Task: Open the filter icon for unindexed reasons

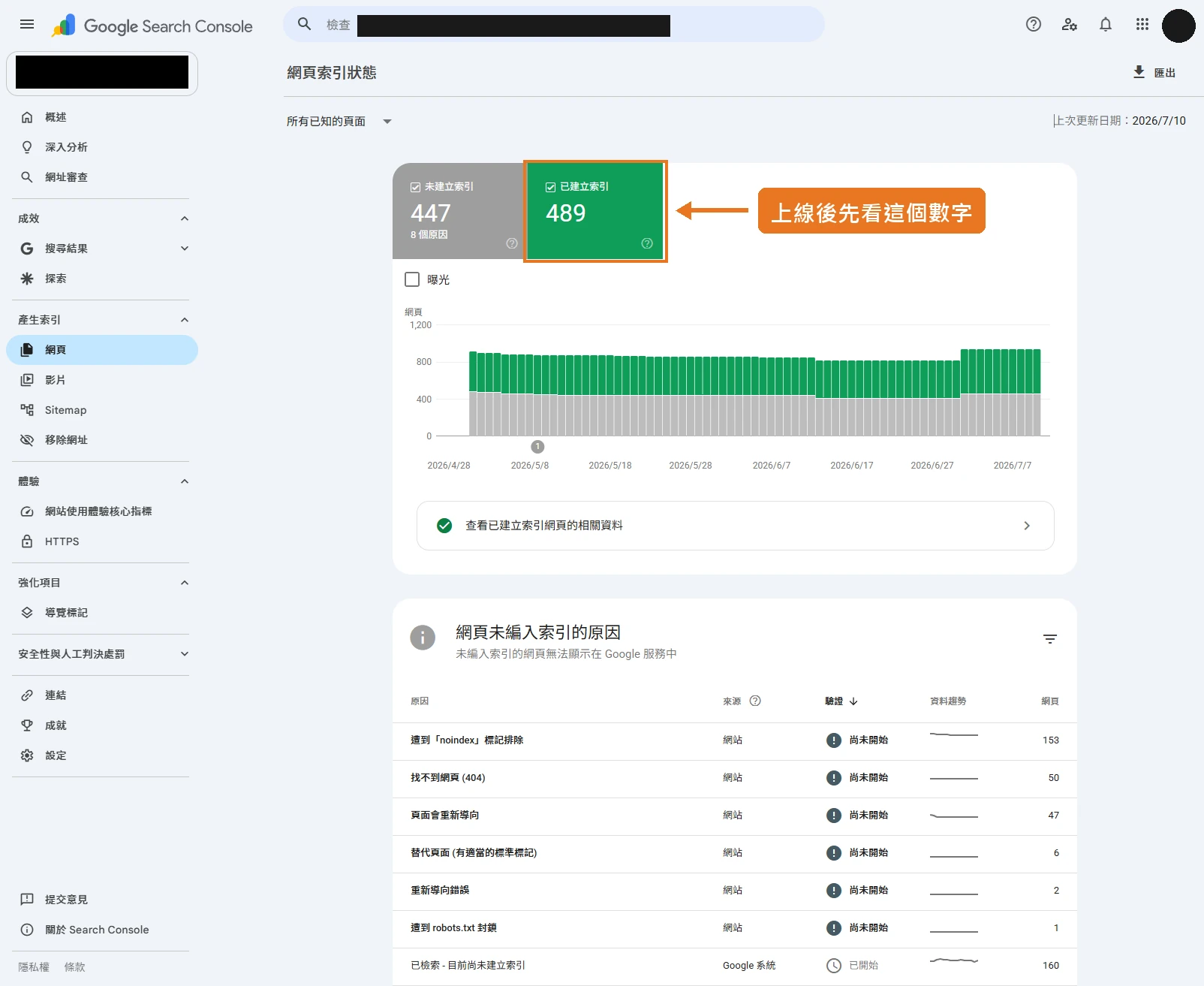Action: point(1050,639)
